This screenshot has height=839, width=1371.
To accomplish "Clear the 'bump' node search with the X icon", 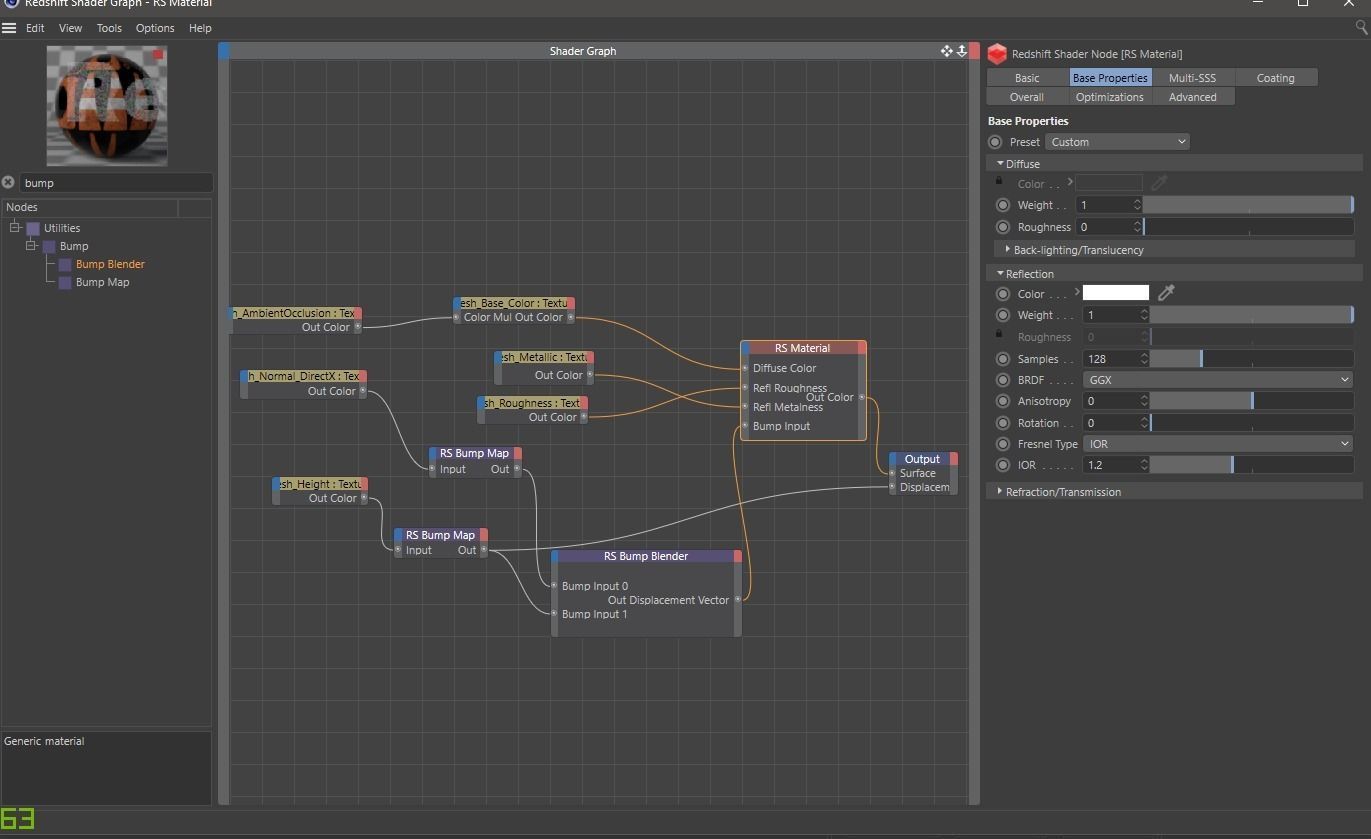I will (9, 183).
